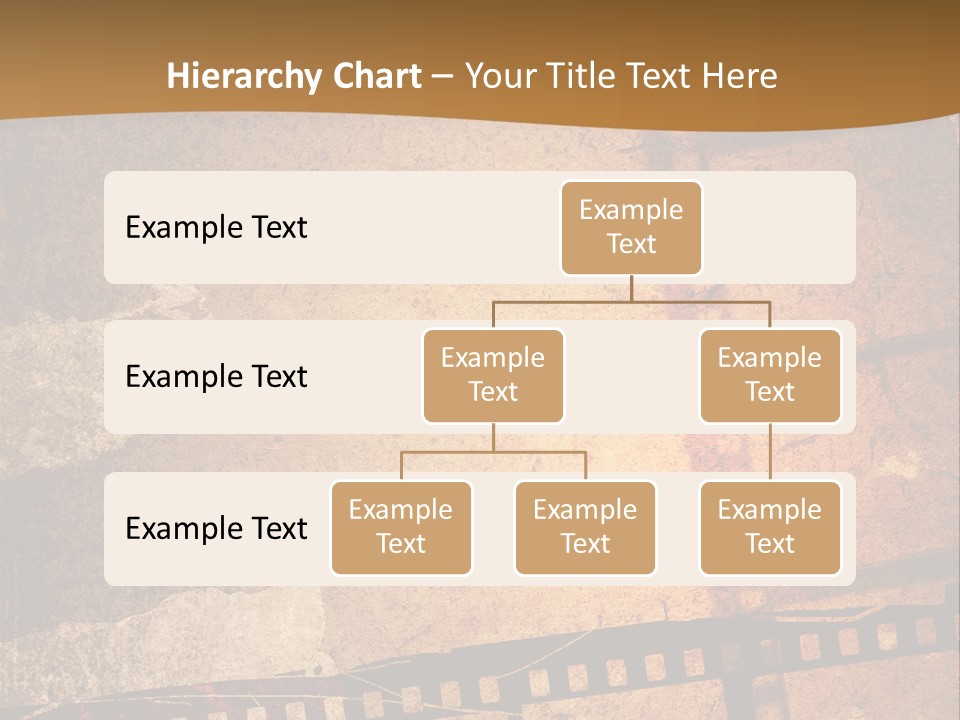960x720 pixels.
Task: Click the second row's "Example Text" label
Action: pyautogui.click(x=216, y=376)
